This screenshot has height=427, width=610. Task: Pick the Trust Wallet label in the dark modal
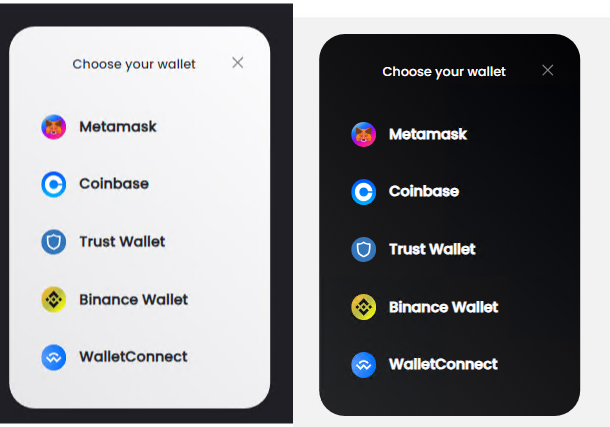432,249
